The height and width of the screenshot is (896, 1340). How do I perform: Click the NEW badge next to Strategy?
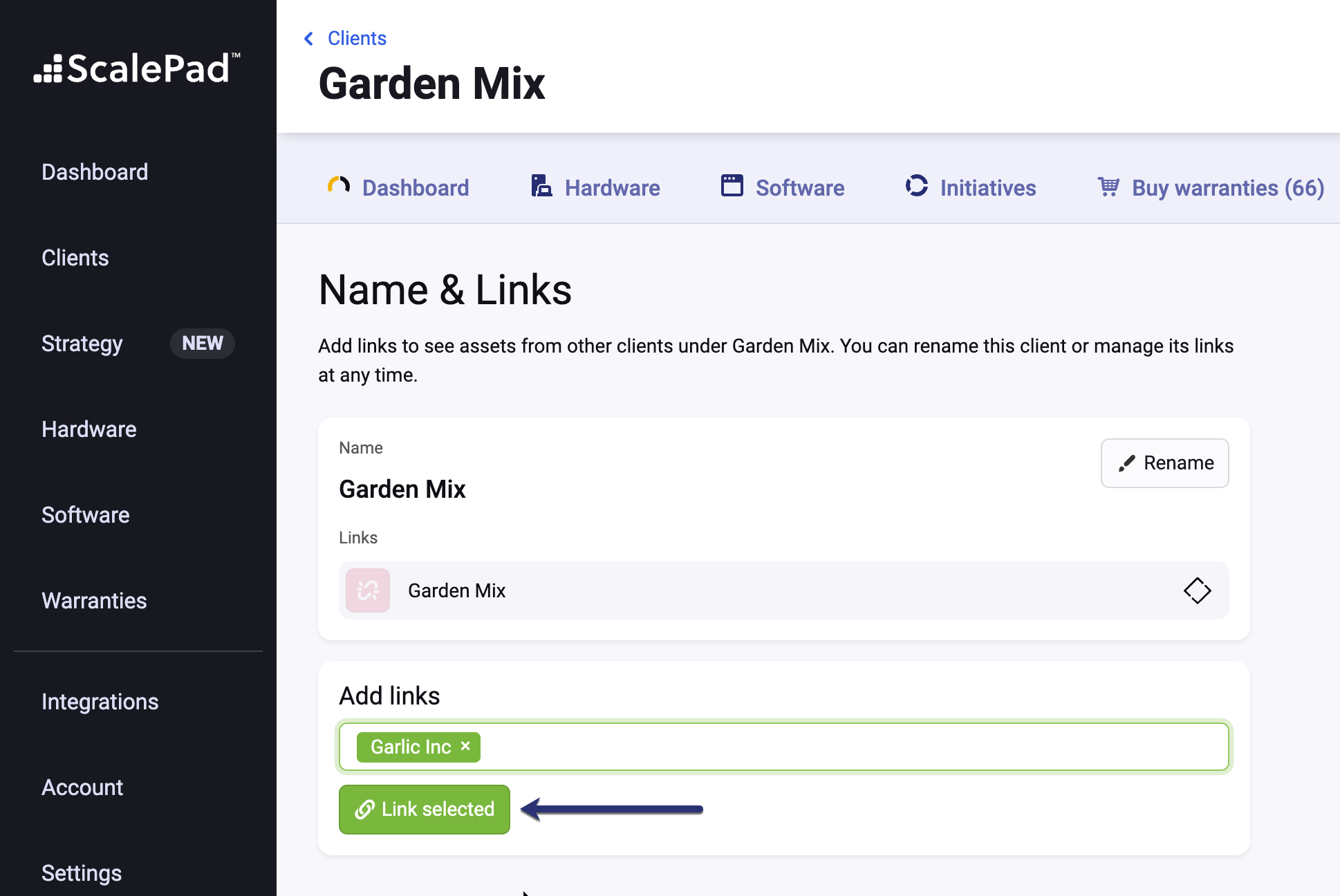(203, 344)
